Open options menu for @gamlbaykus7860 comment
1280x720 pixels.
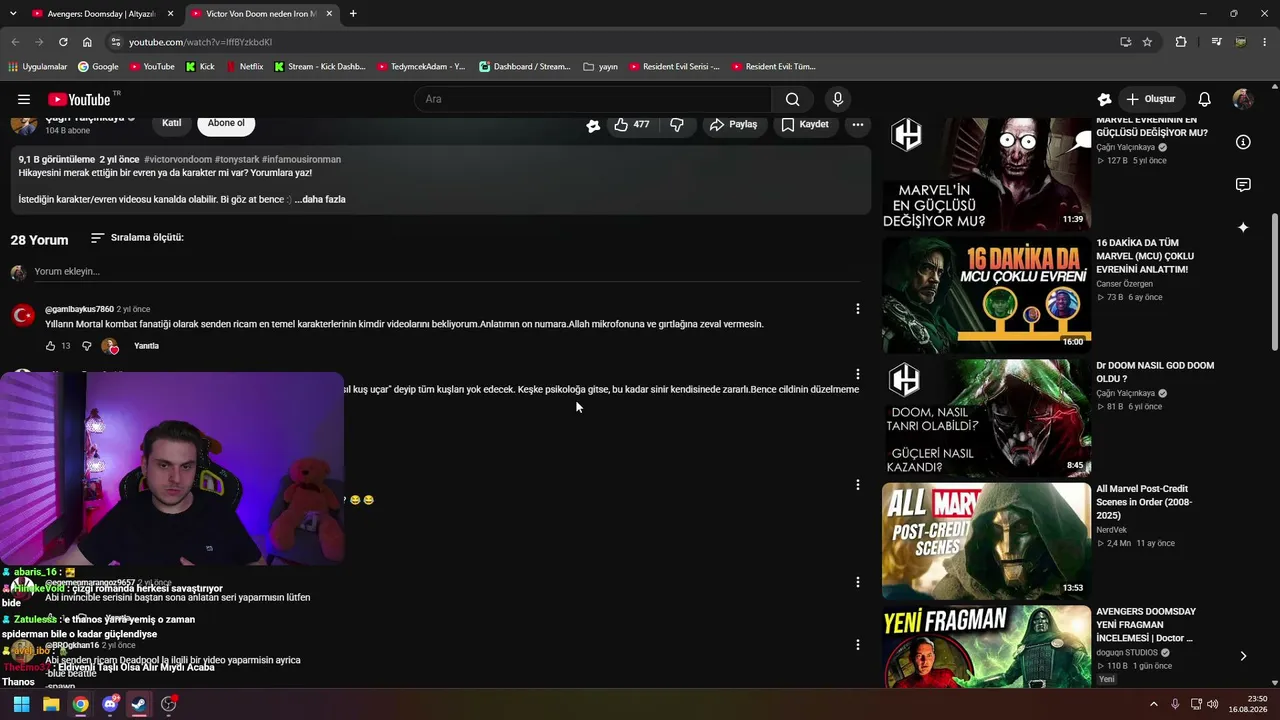coord(857,309)
